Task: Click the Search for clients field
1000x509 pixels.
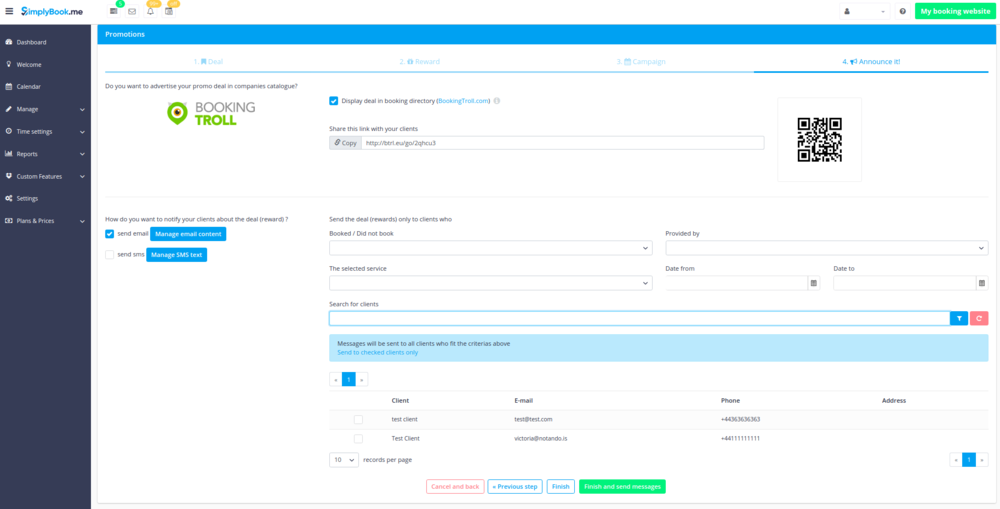Action: [x=638, y=318]
